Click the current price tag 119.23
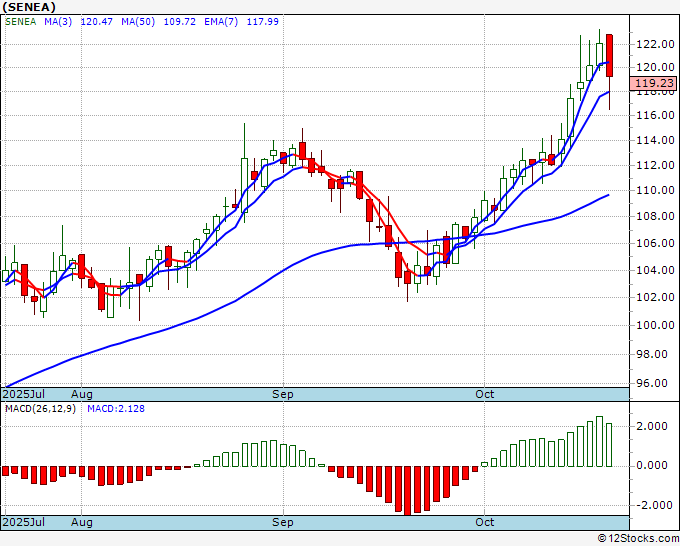 pos(653,83)
